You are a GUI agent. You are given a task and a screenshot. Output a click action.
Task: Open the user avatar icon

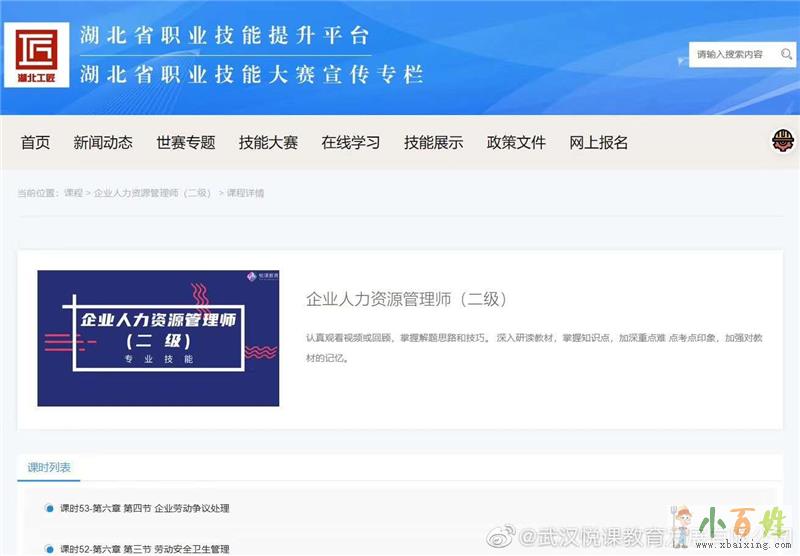782,142
